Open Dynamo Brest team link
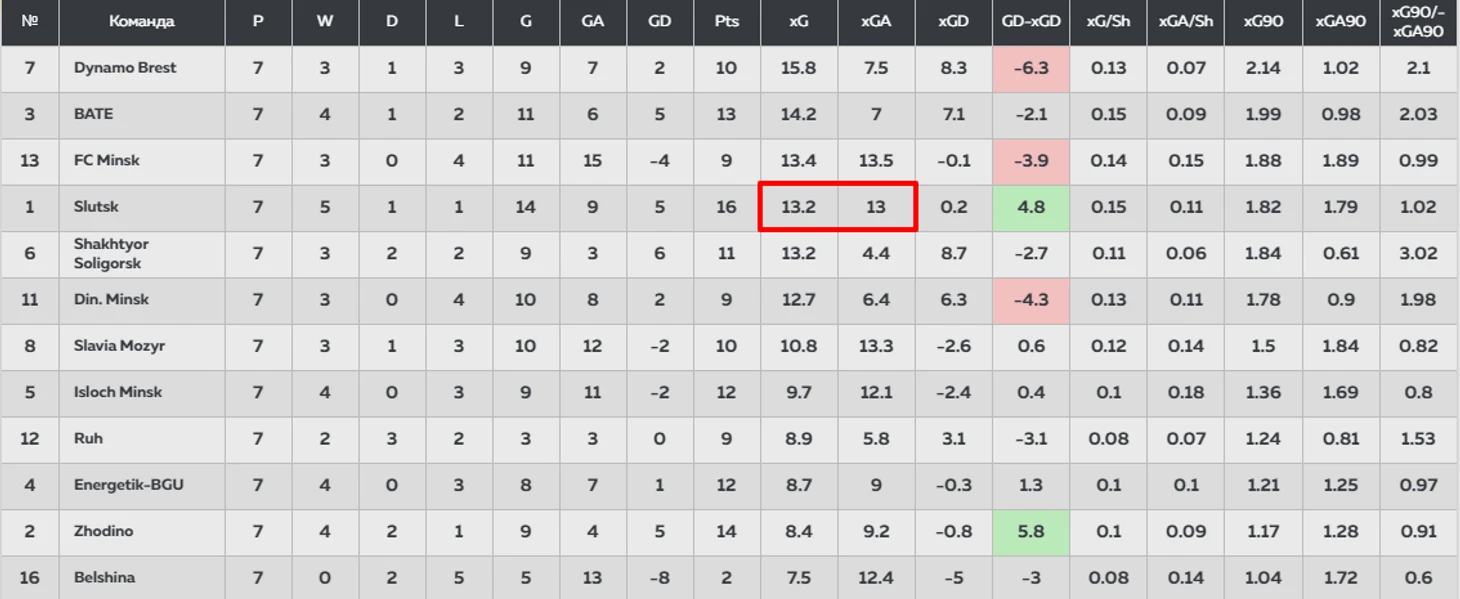 point(125,68)
